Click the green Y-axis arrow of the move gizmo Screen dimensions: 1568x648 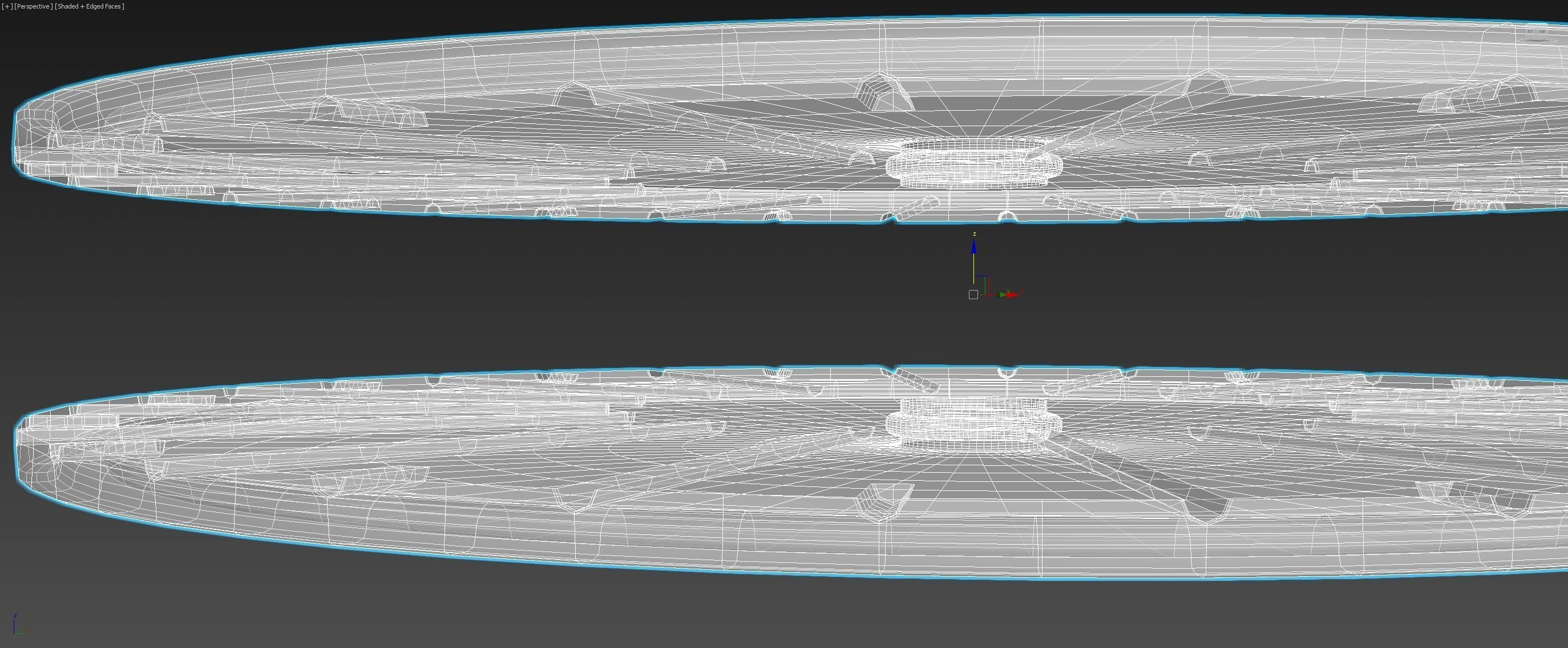pyautogui.click(x=1002, y=295)
